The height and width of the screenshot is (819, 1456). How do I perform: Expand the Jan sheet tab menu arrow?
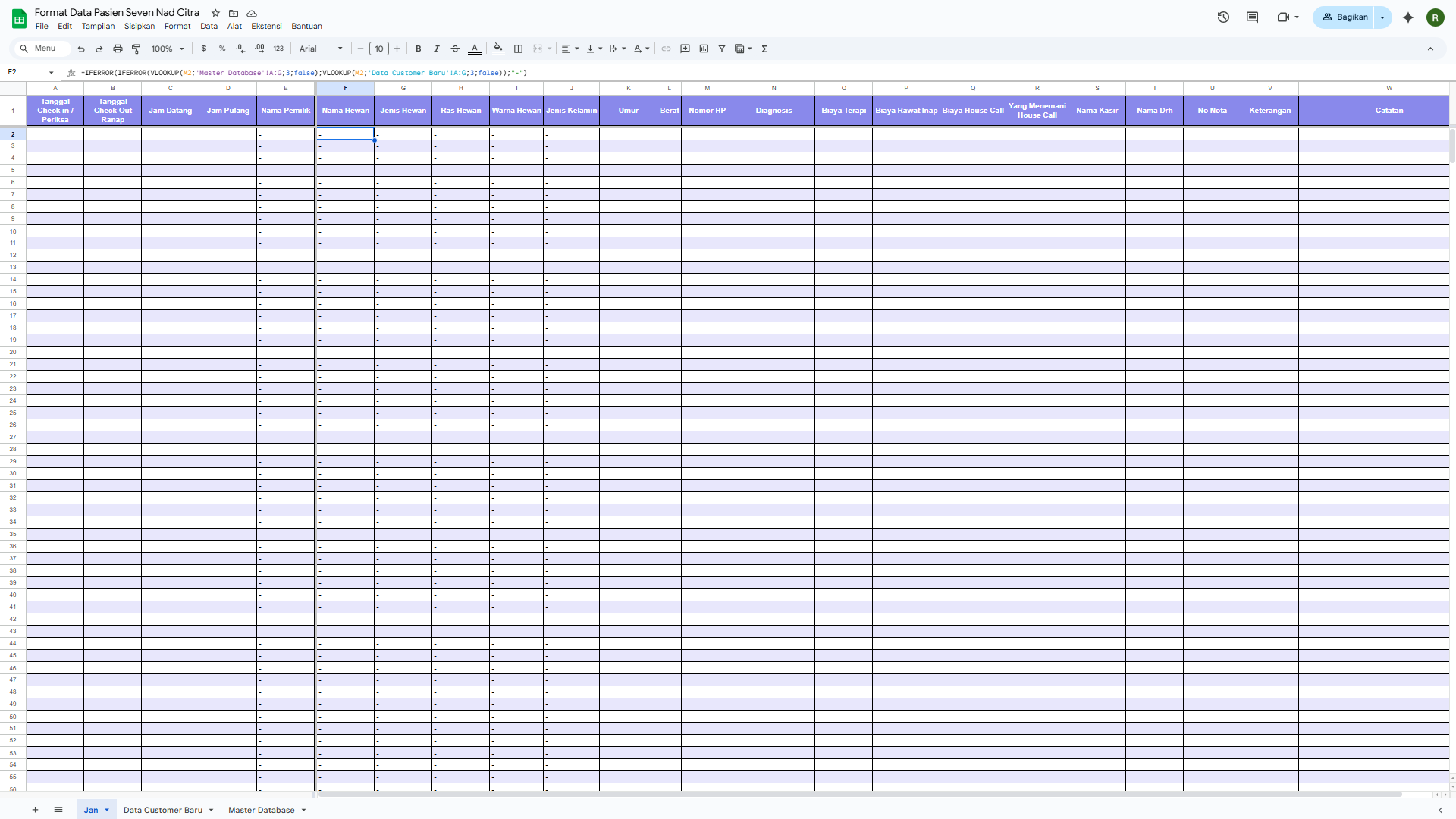[107, 810]
